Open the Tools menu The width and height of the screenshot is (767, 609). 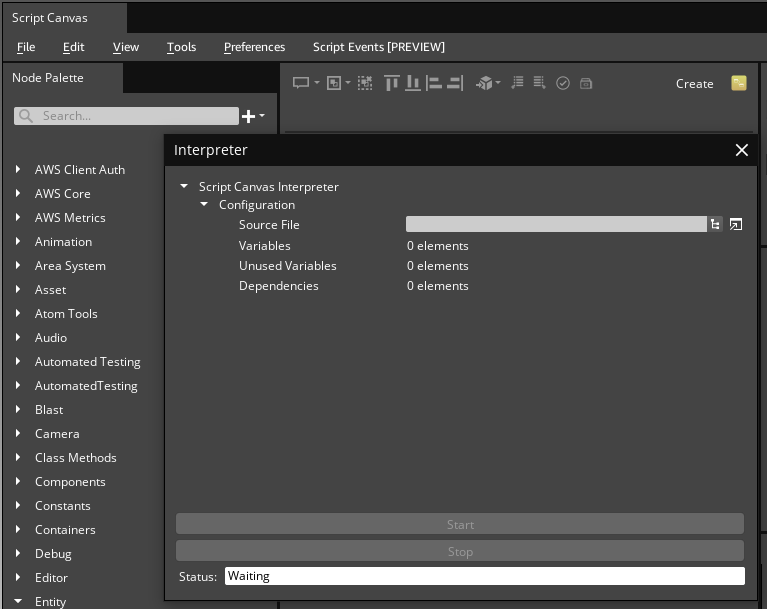(181, 47)
